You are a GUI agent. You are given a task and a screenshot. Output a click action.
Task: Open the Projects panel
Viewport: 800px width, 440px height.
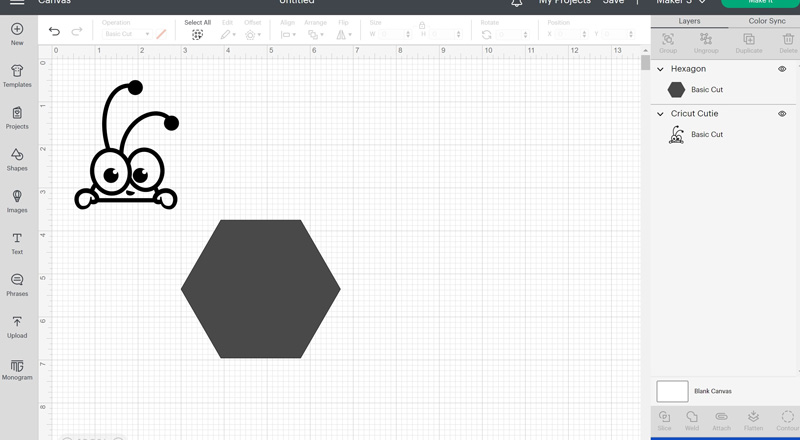point(17,118)
